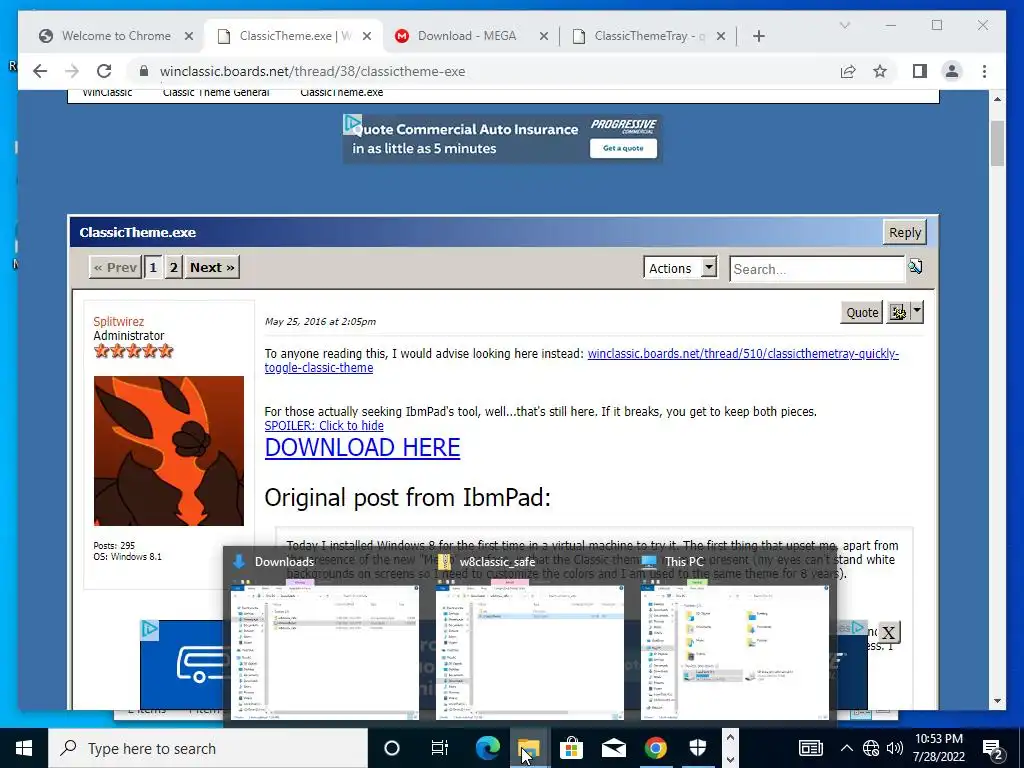Open the Splitwirez username link
Image resolution: width=1024 pixels, height=768 pixels.
[x=118, y=321]
